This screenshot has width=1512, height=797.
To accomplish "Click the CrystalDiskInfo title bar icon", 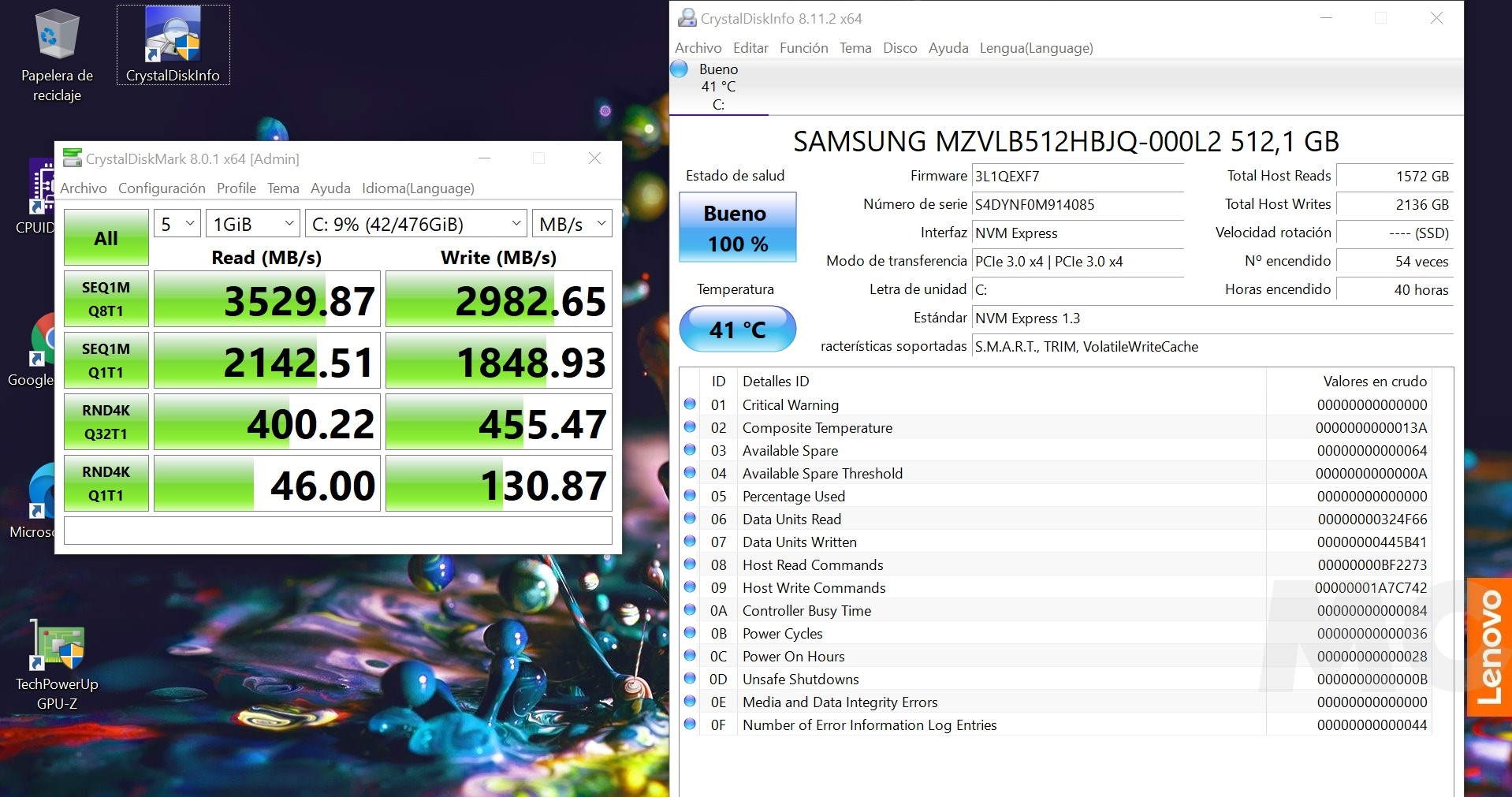I will (687, 18).
